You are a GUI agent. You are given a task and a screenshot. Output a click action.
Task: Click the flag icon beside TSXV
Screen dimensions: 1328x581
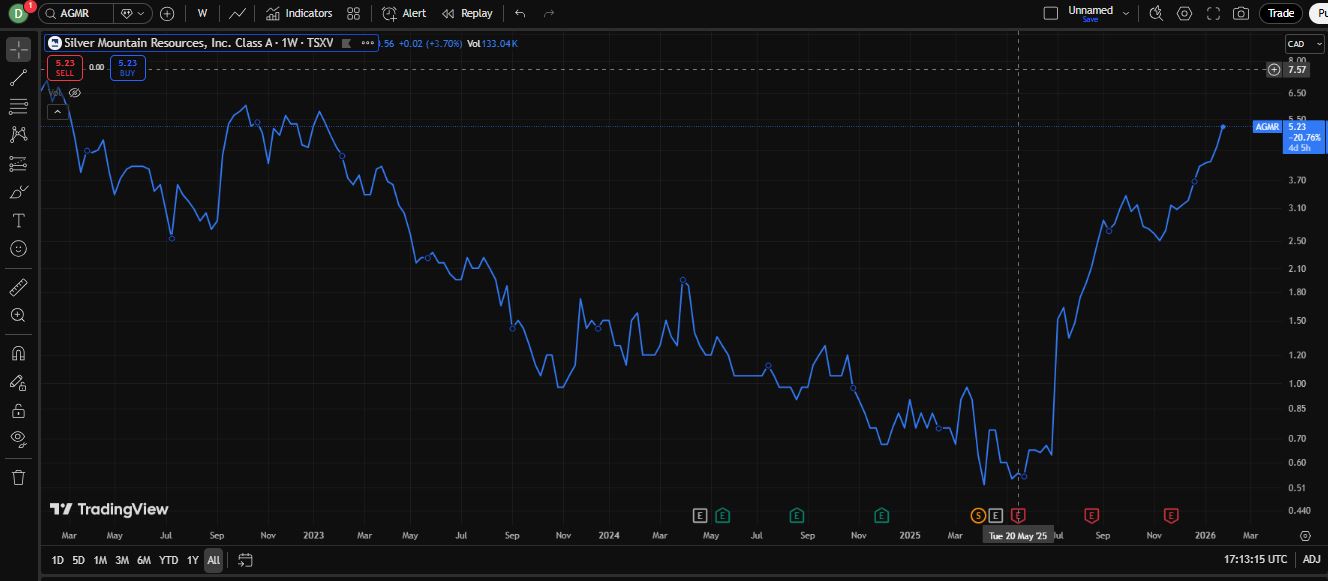[346, 43]
